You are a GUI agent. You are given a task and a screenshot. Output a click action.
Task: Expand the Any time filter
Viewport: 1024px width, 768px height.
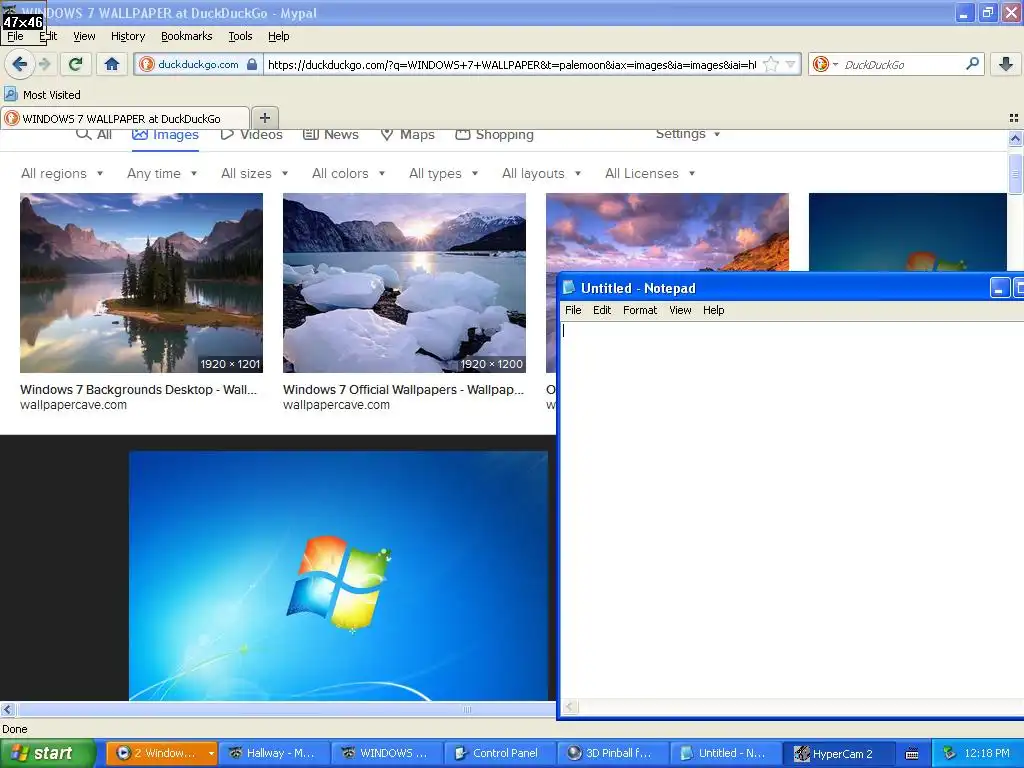[x=162, y=173]
